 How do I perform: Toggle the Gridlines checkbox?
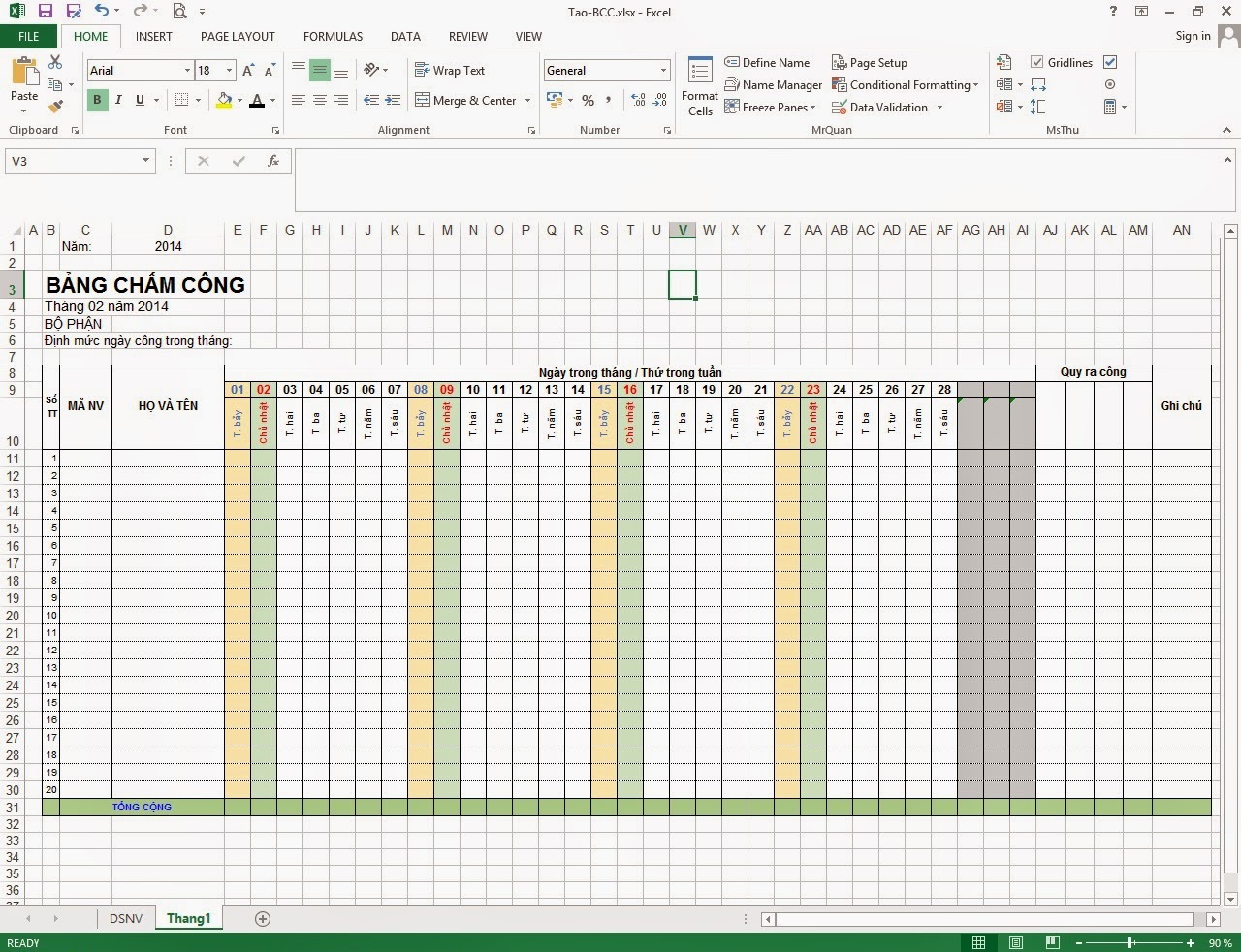point(1037,62)
